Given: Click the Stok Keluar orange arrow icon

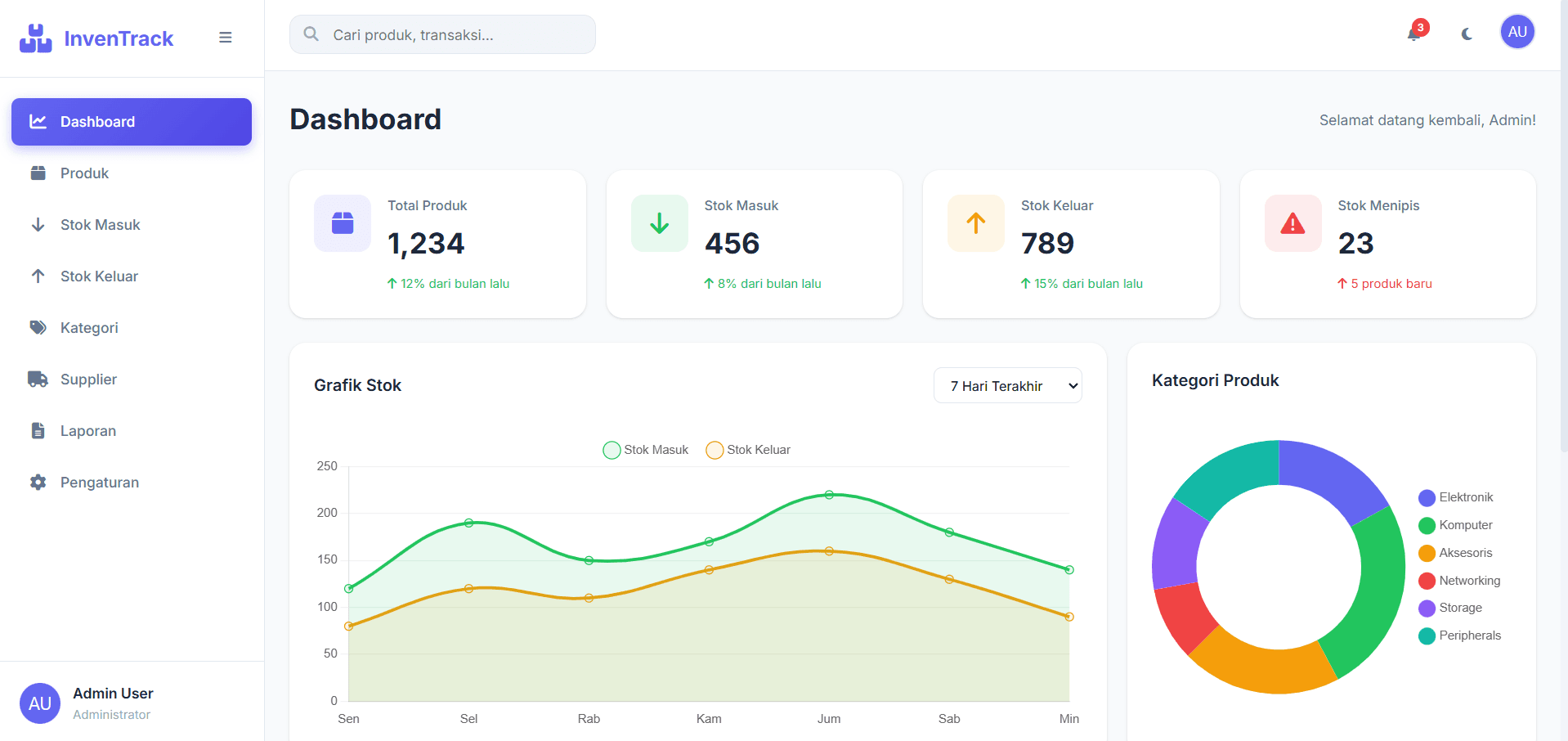Looking at the screenshot, I should pyautogui.click(x=975, y=223).
